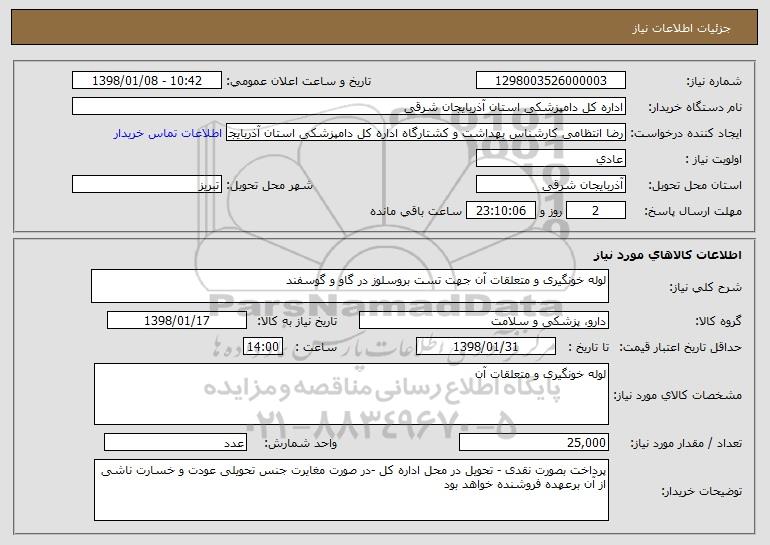The height and width of the screenshot is (545, 770).
Task: Click the need date field 1398/01/17
Action: (x=177, y=320)
